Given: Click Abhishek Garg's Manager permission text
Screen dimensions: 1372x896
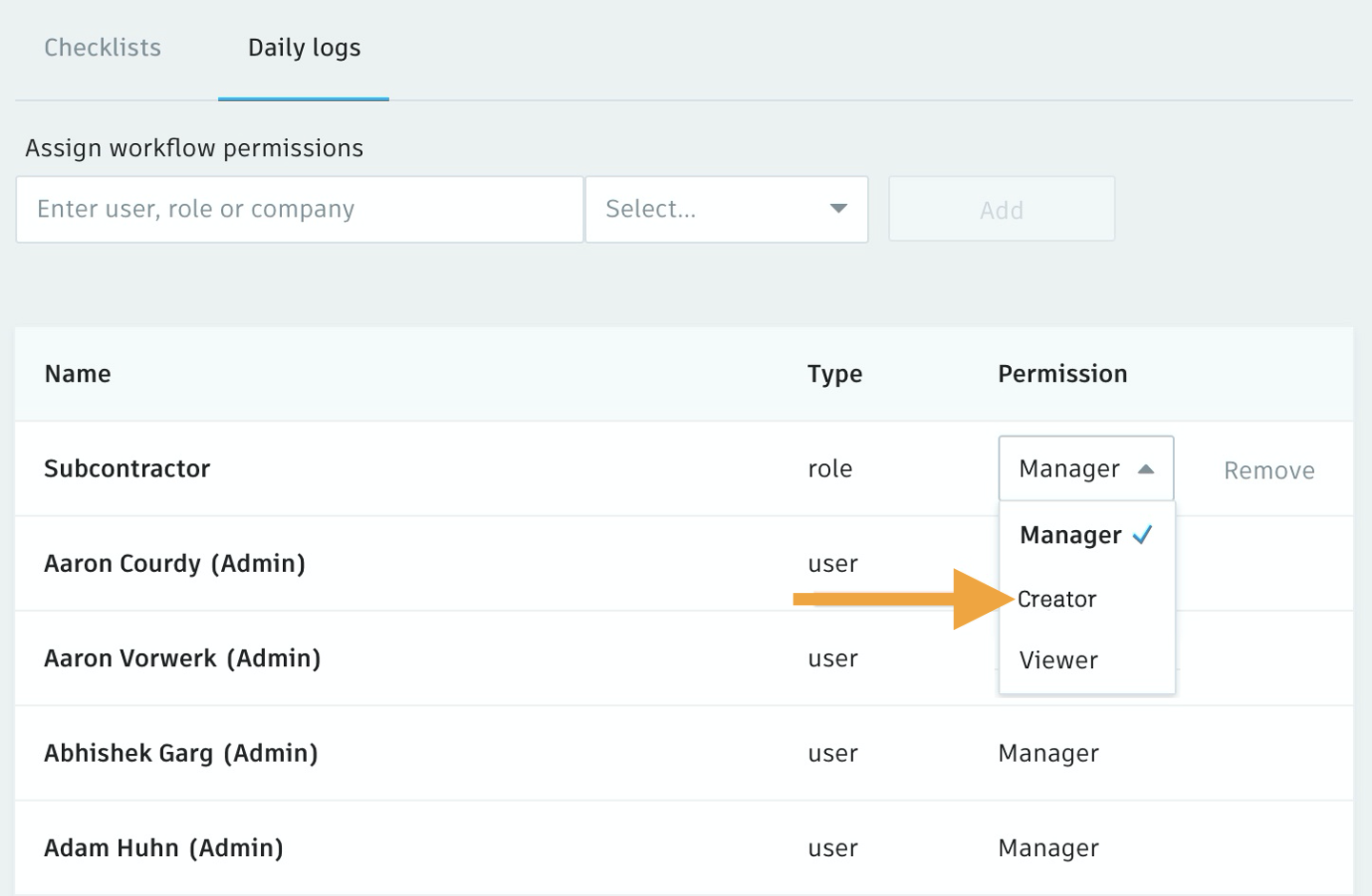Looking at the screenshot, I should [x=1048, y=753].
